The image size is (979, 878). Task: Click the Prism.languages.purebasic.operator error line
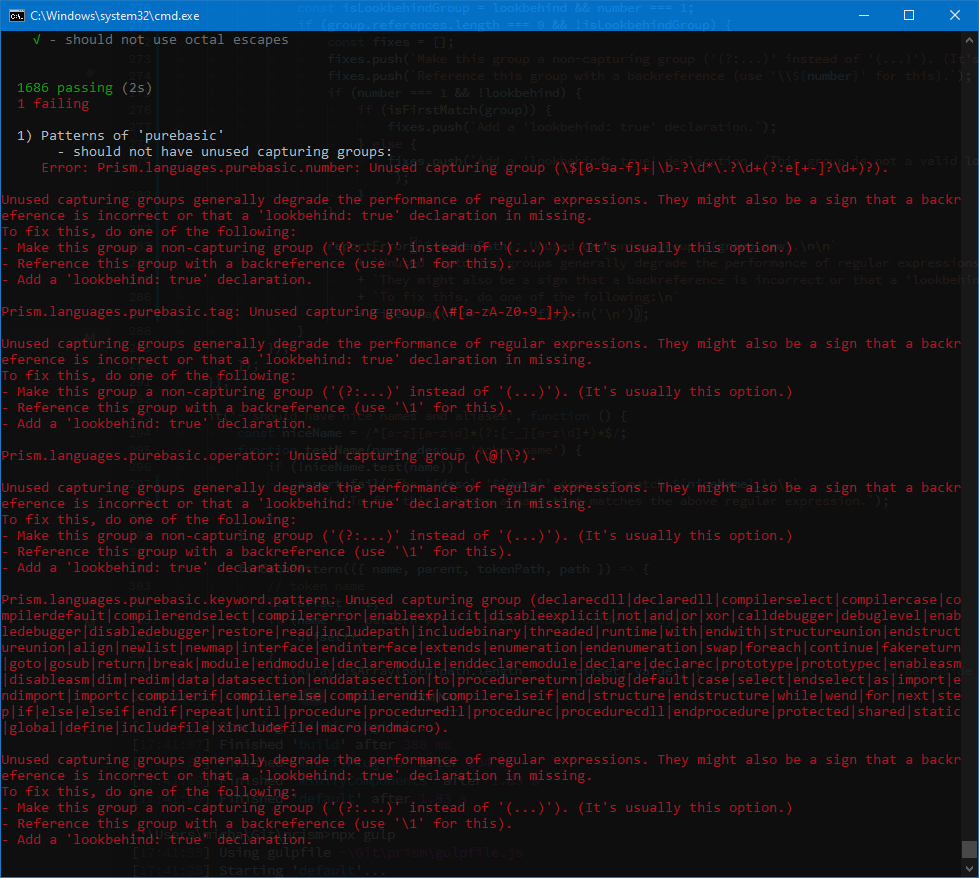[268, 456]
